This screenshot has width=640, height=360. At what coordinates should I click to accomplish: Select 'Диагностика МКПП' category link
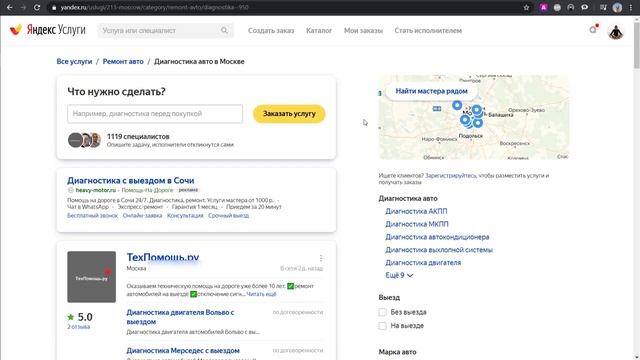tap(417, 224)
